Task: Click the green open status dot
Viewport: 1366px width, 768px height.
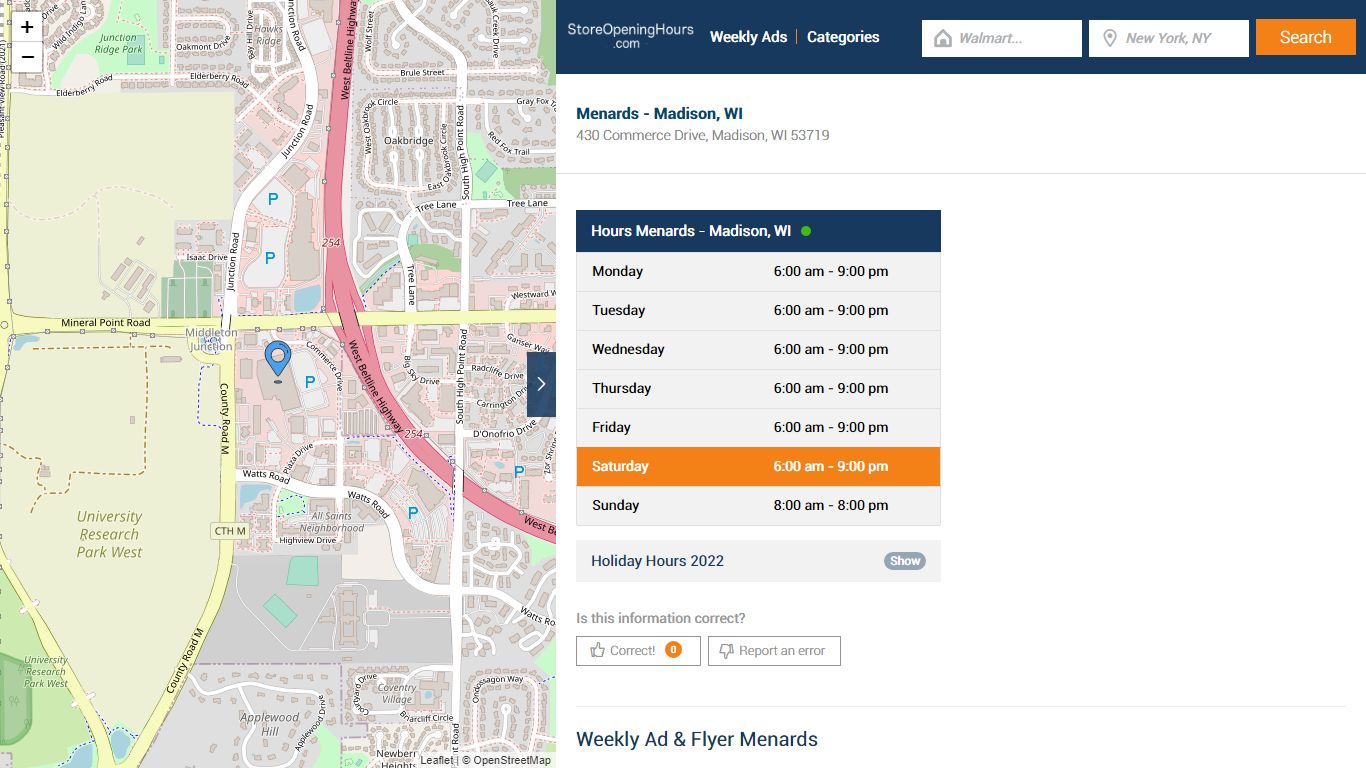Action: tap(806, 231)
